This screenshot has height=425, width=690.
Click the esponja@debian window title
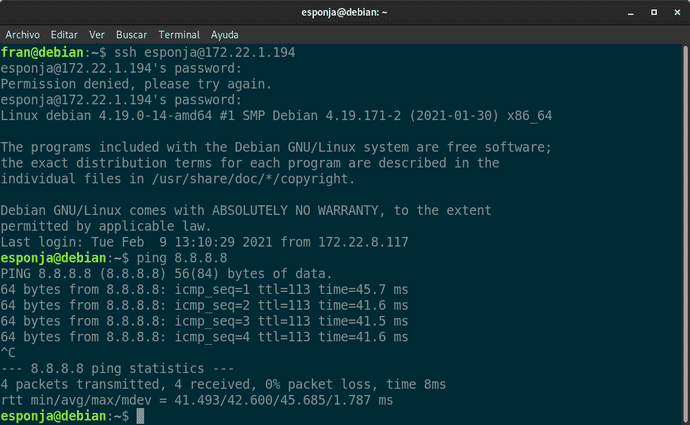tap(344, 12)
